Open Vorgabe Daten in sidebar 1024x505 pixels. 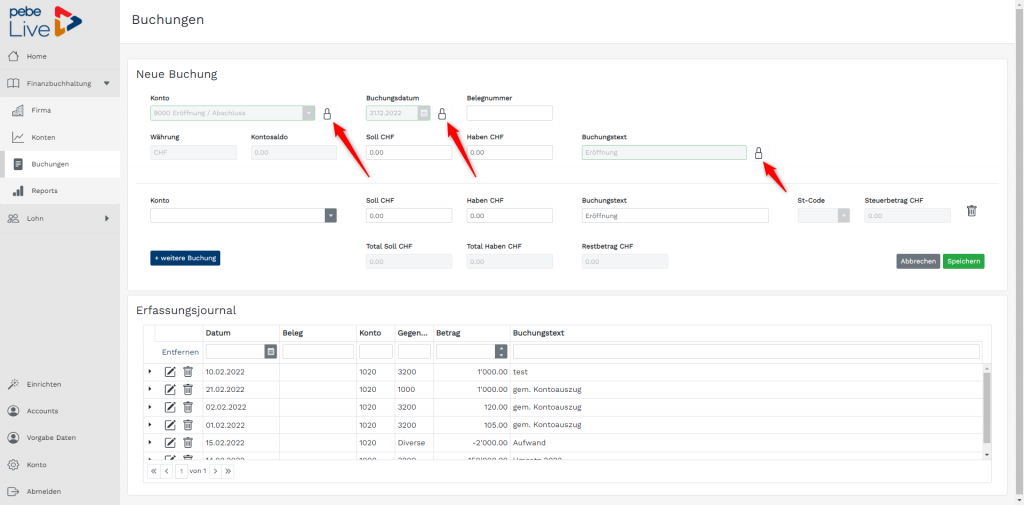51,438
